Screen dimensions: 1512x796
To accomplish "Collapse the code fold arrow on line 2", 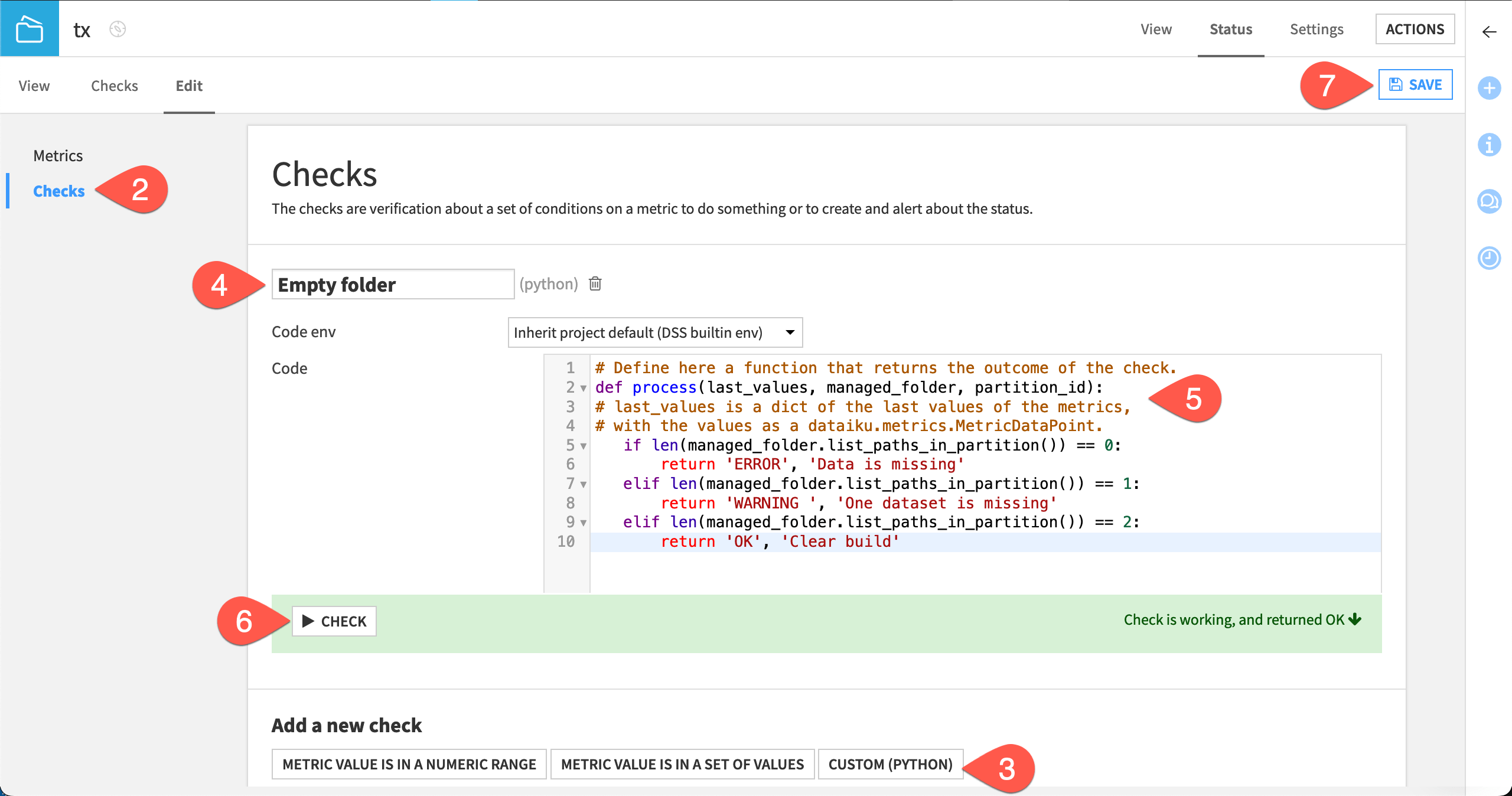I will click(x=584, y=388).
